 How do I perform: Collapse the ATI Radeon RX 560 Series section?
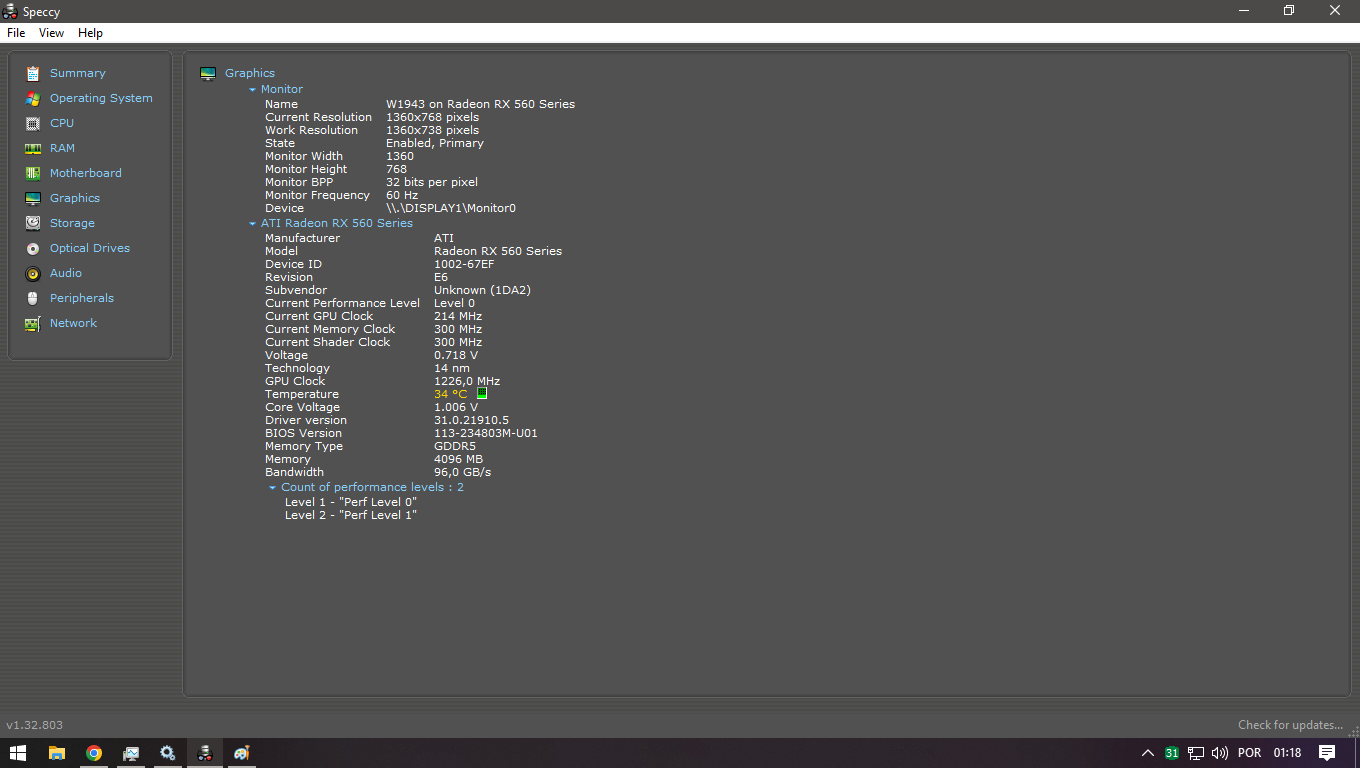pos(253,223)
